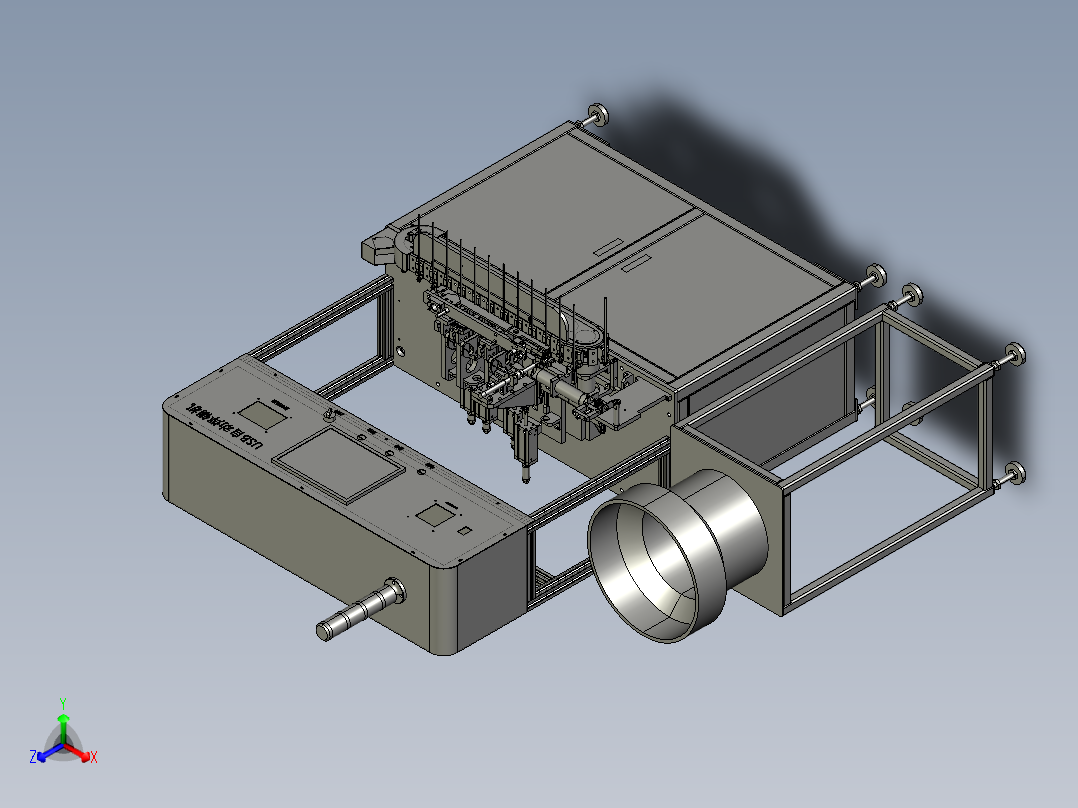1078x808 pixels.
Task: Select the small square cutout near panel's rounded corner
Action: [x=465, y=531]
